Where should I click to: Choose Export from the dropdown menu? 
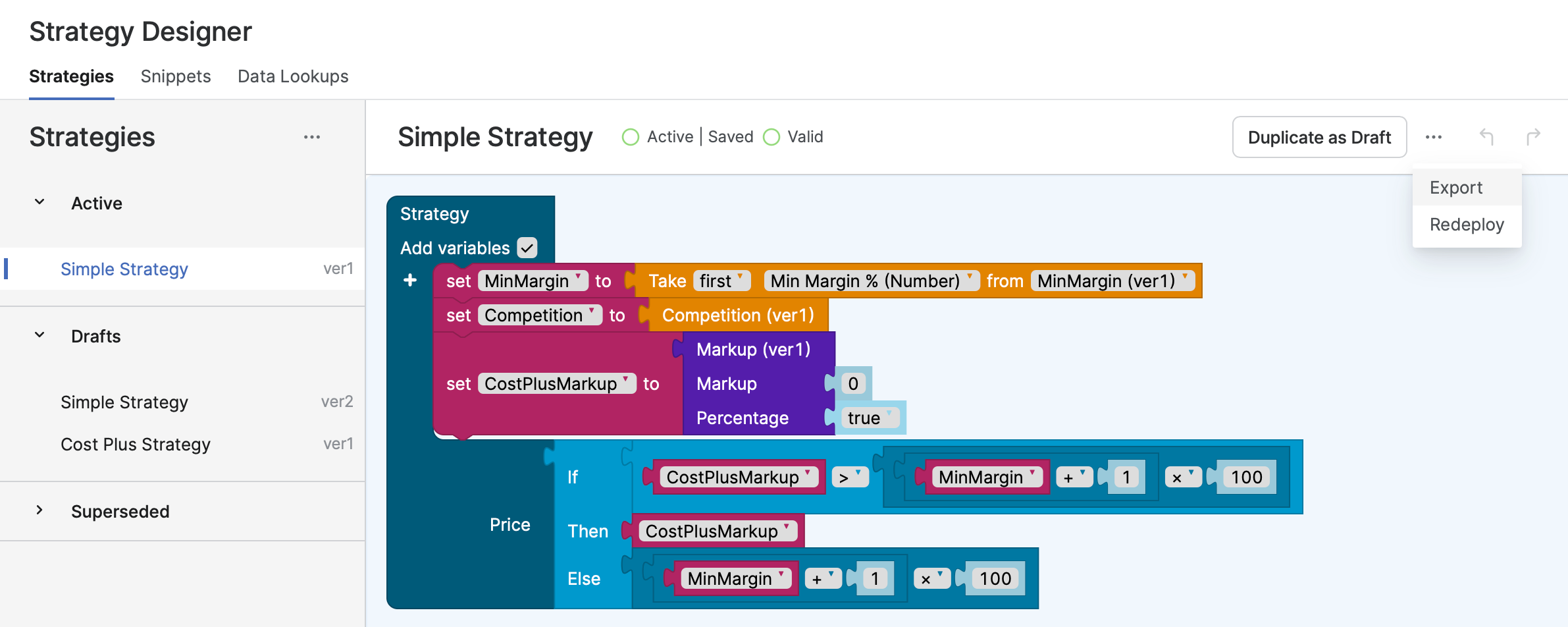pos(1456,188)
